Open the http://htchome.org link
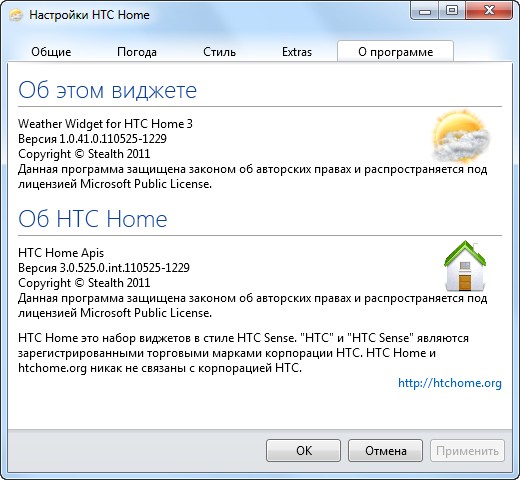The height and width of the screenshot is (480, 520). pos(450,383)
